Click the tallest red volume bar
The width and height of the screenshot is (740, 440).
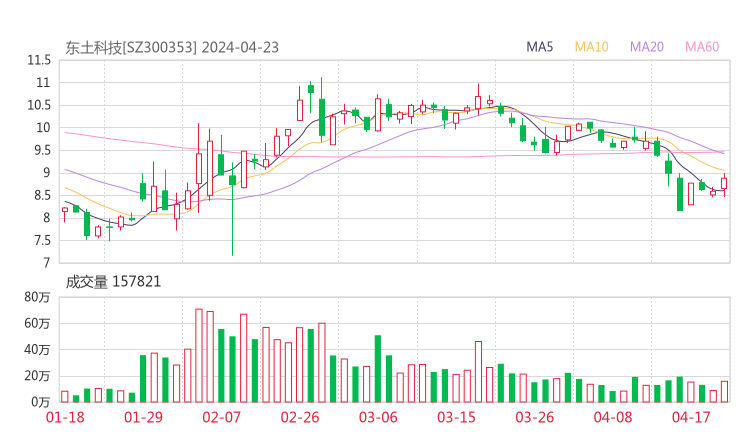(x=199, y=355)
